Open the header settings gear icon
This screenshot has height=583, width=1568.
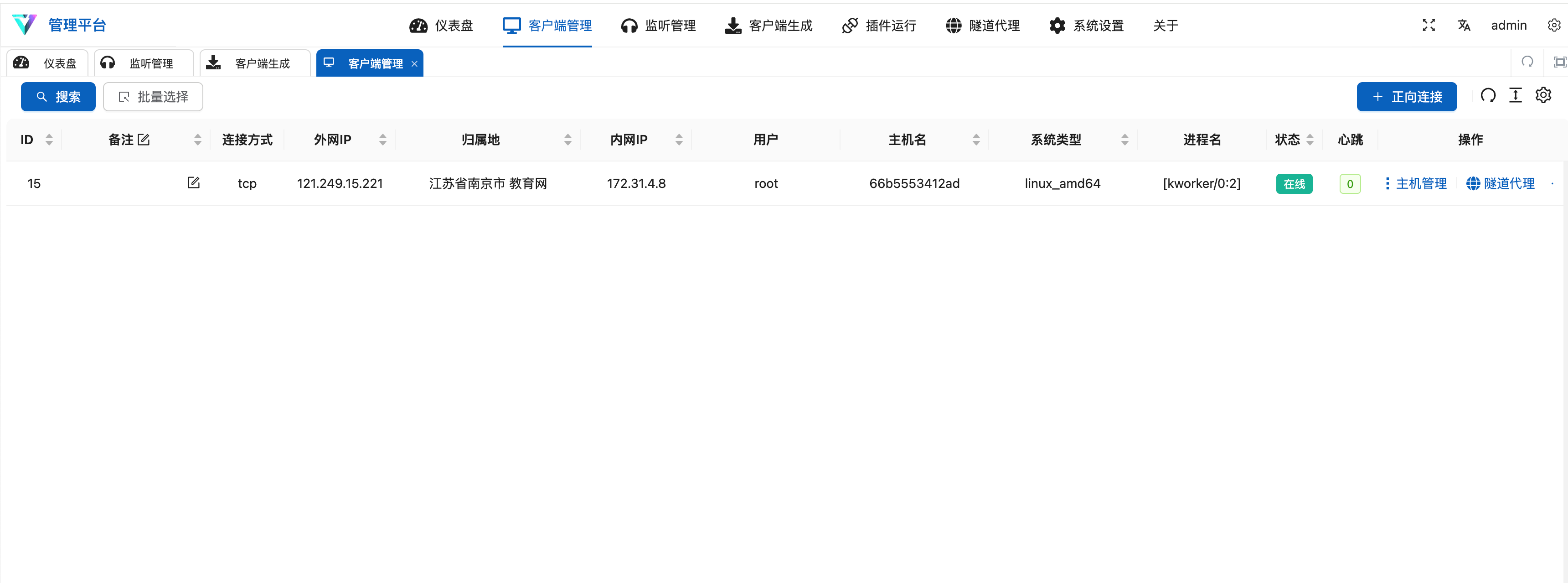click(1553, 25)
